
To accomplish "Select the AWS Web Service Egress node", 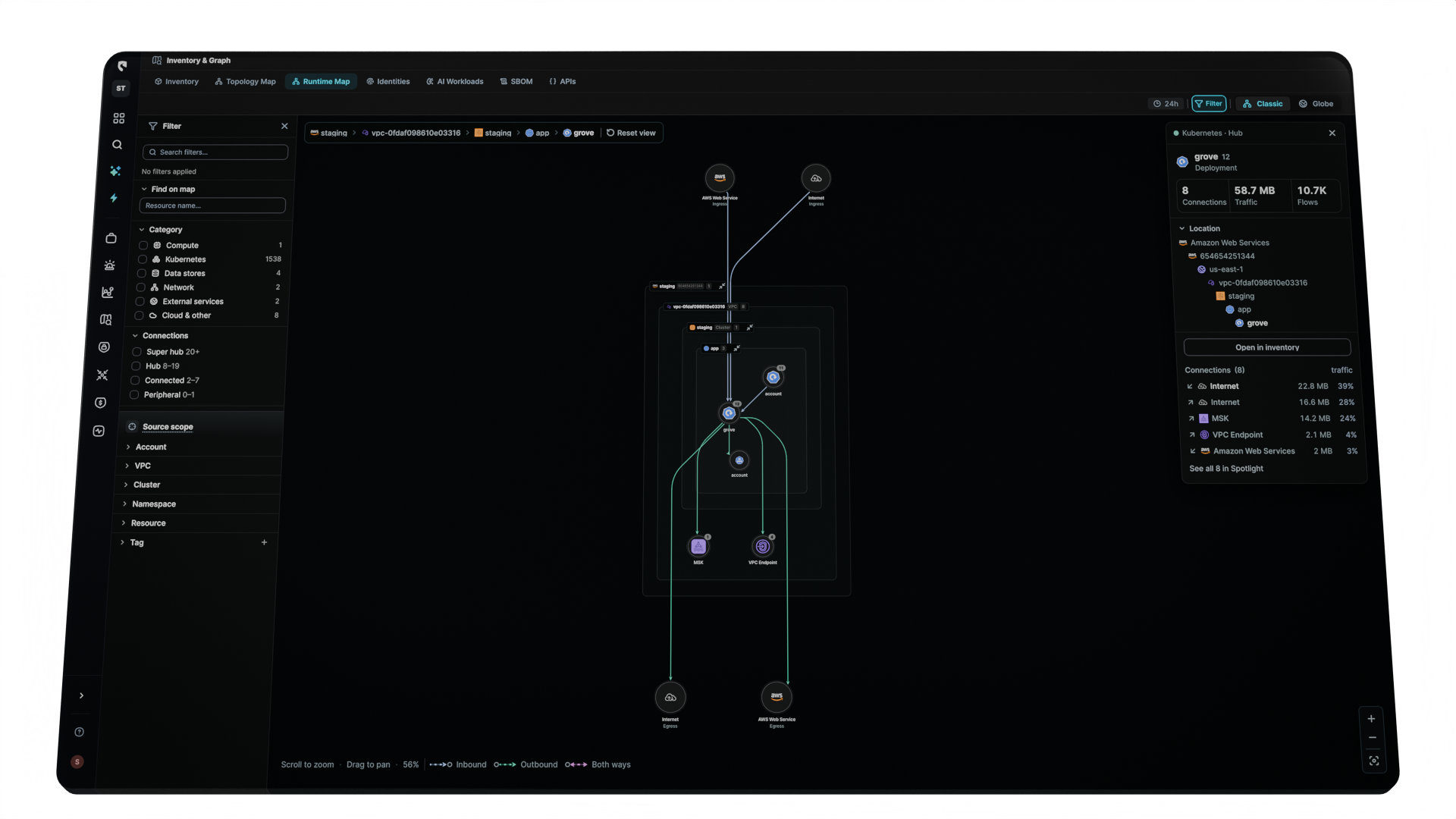I will (x=777, y=698).
